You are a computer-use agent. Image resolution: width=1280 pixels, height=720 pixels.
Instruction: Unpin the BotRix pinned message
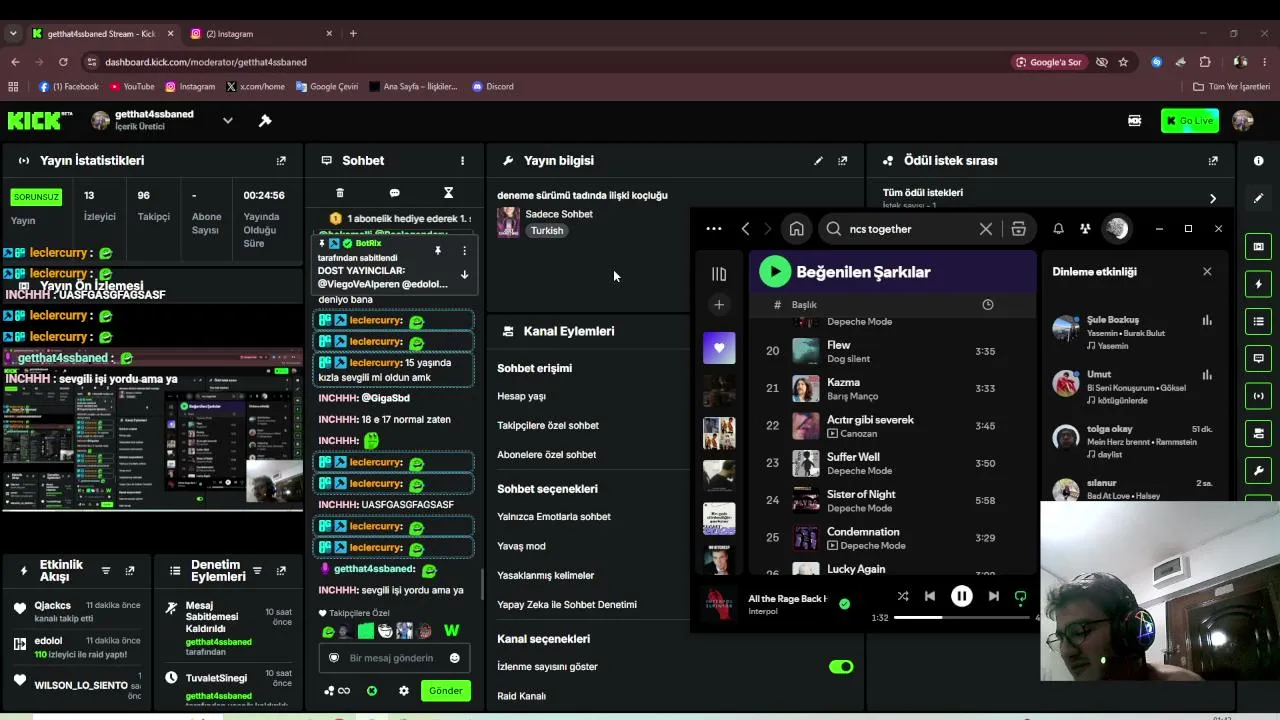pyautogui.click(x=437, y=250)
